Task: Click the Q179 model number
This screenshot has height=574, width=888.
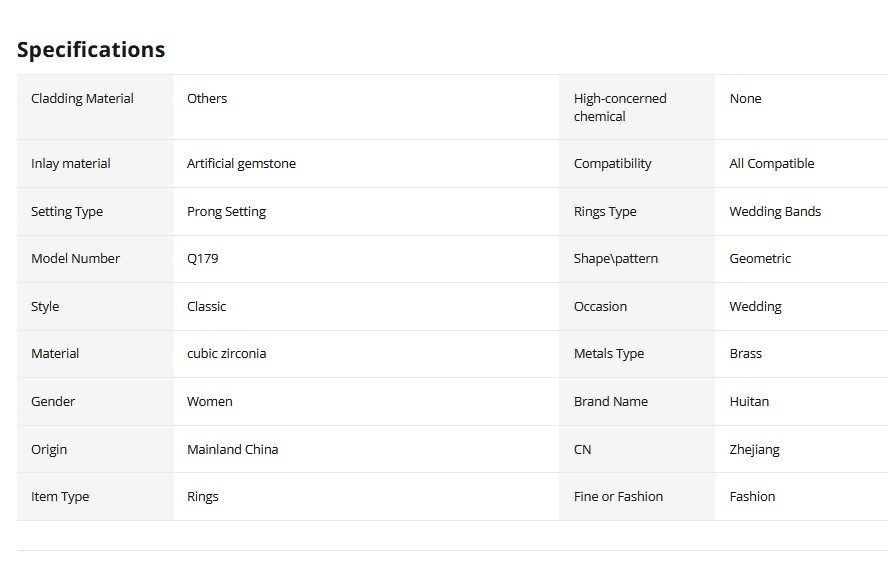Action: pyautogui.click(x=202, y=259)
